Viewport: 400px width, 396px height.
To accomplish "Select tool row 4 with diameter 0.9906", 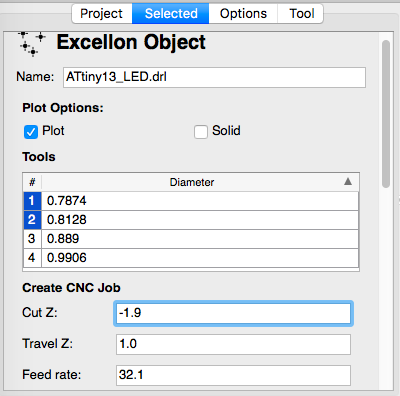I will 191,258.
